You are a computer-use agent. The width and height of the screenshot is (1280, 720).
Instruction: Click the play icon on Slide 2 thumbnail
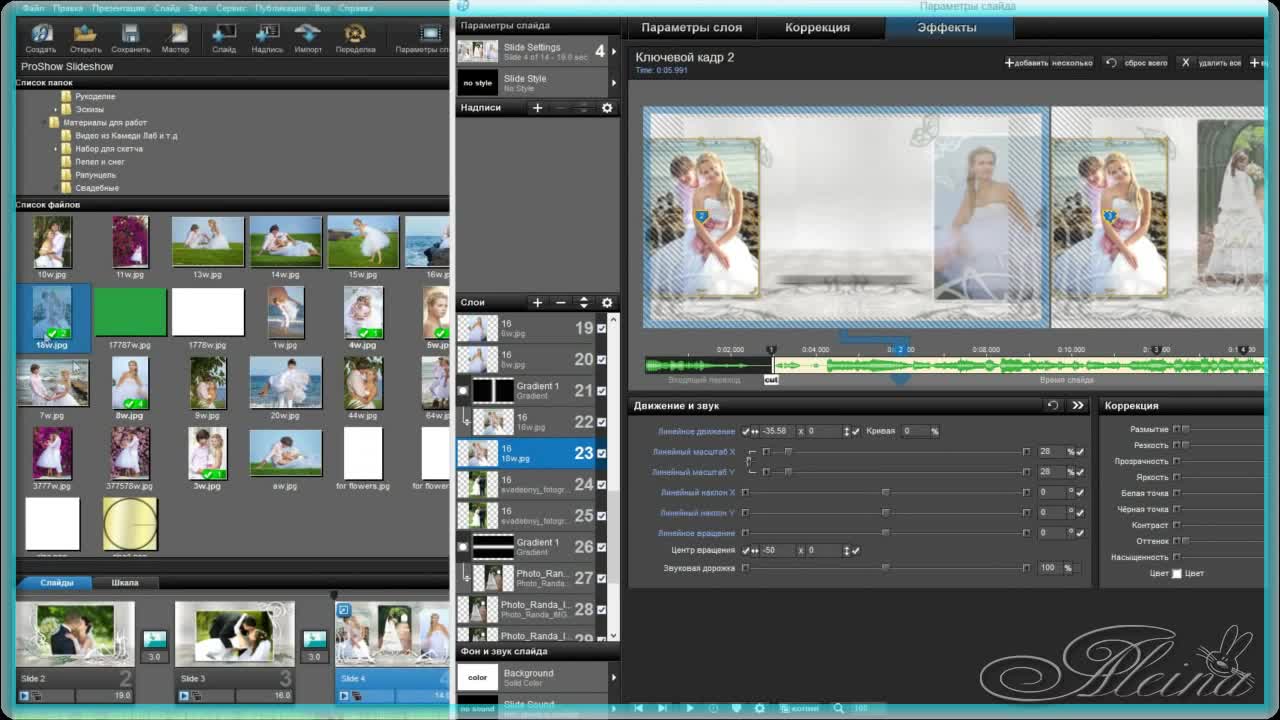[25, 695]
